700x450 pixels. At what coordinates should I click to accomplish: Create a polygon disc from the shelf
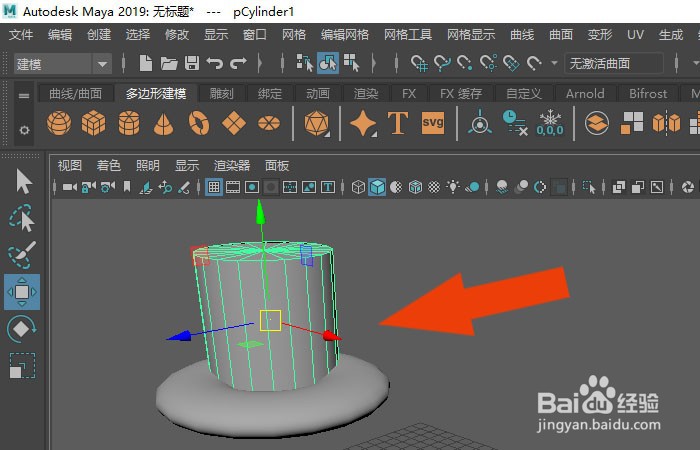pos(269,123)
